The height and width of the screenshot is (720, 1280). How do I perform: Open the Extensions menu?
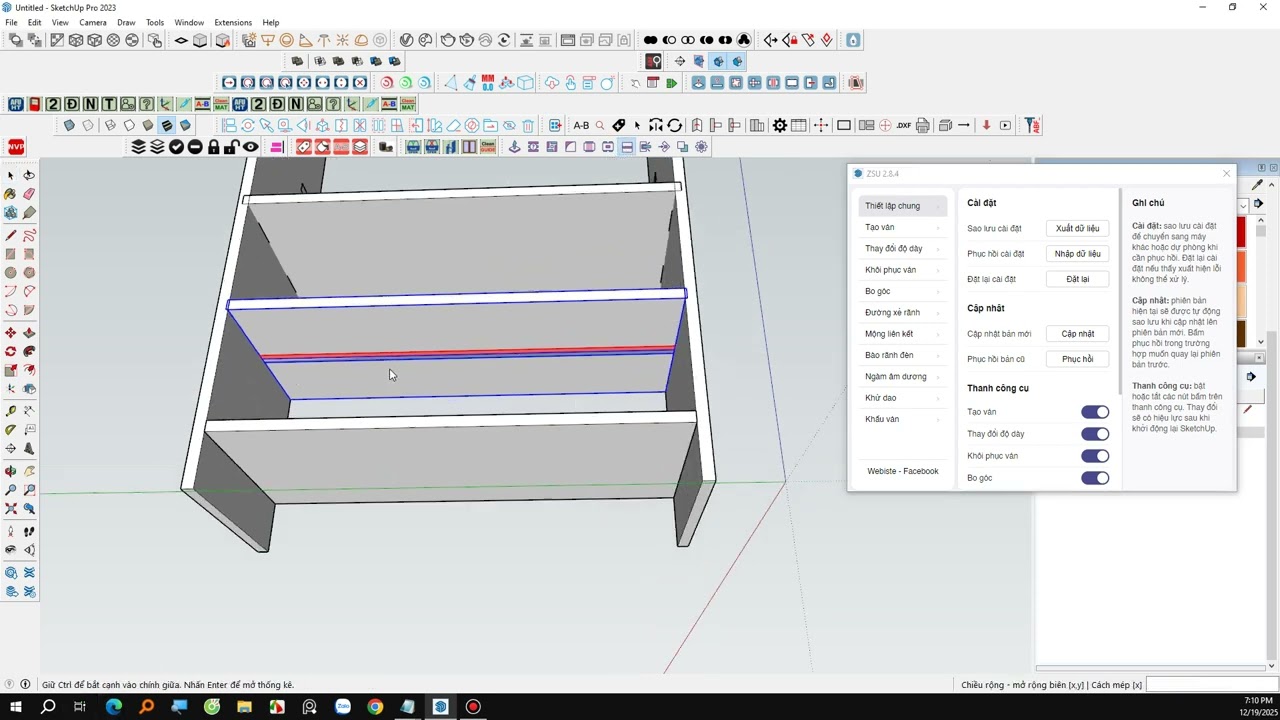233,22
